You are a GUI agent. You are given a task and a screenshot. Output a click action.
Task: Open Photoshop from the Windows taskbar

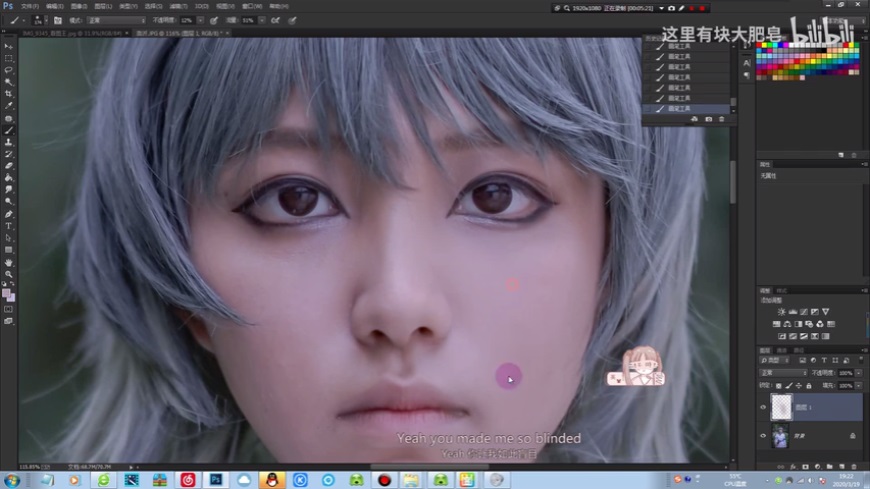point(215,480)
